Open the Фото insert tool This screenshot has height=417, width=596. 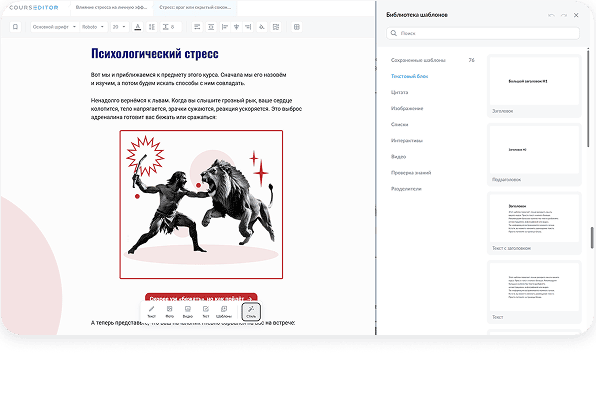(x=170, y=311)
